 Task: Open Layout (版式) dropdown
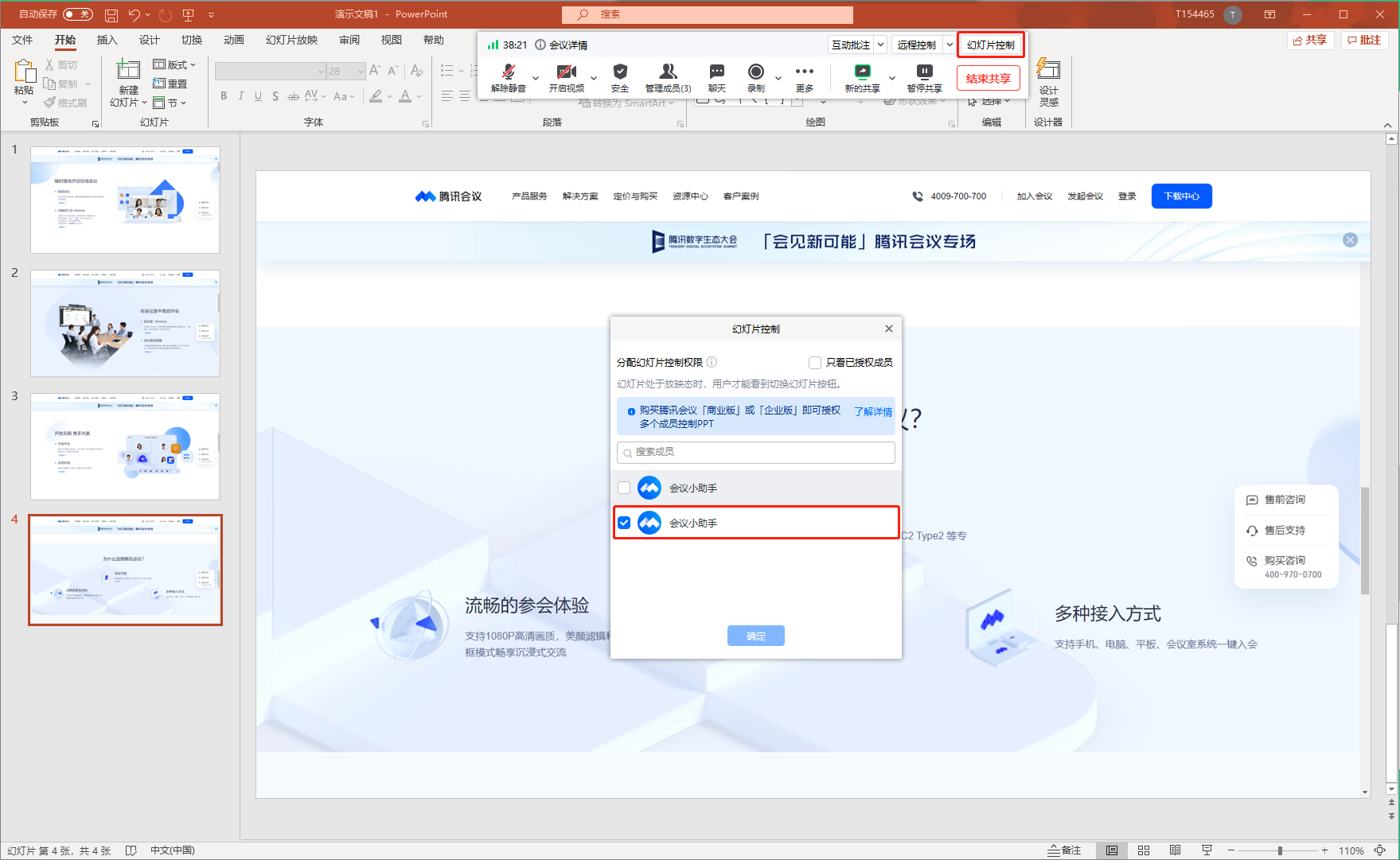[x=174, y=64]
